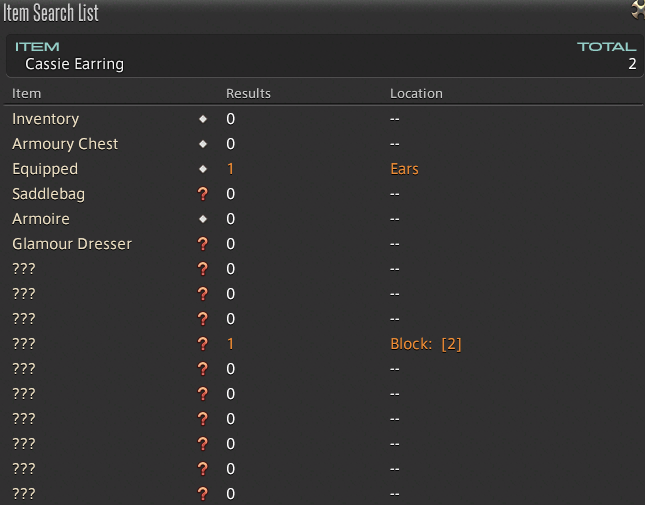Click the diamond icon beside Armoire

203,219
